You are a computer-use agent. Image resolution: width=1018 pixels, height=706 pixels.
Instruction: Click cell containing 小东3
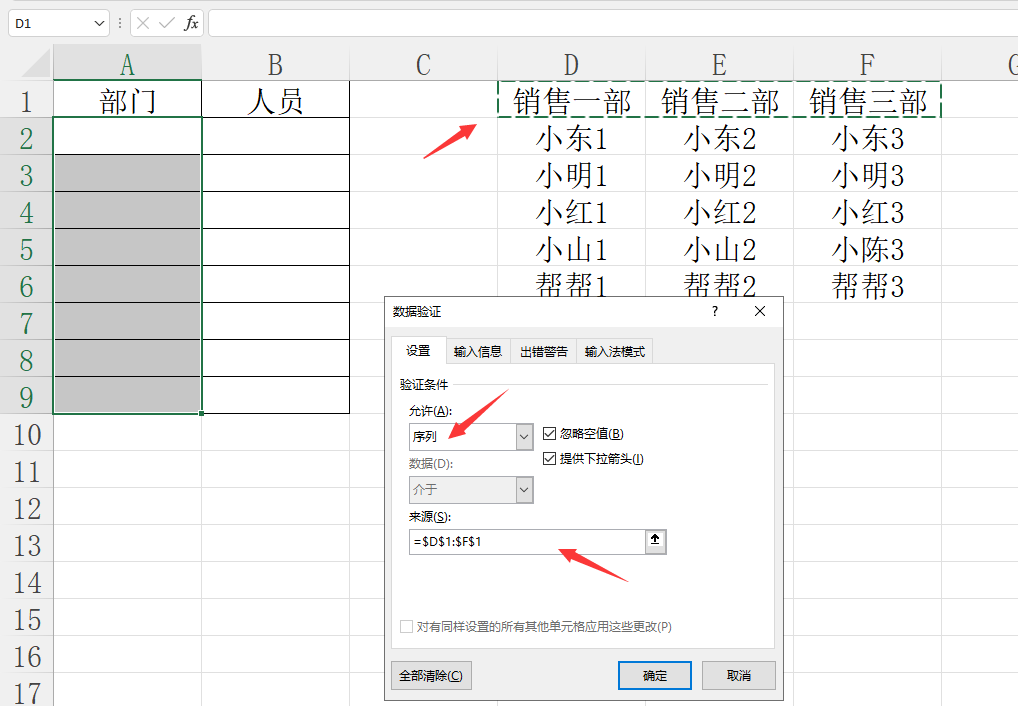click(867, 138)
